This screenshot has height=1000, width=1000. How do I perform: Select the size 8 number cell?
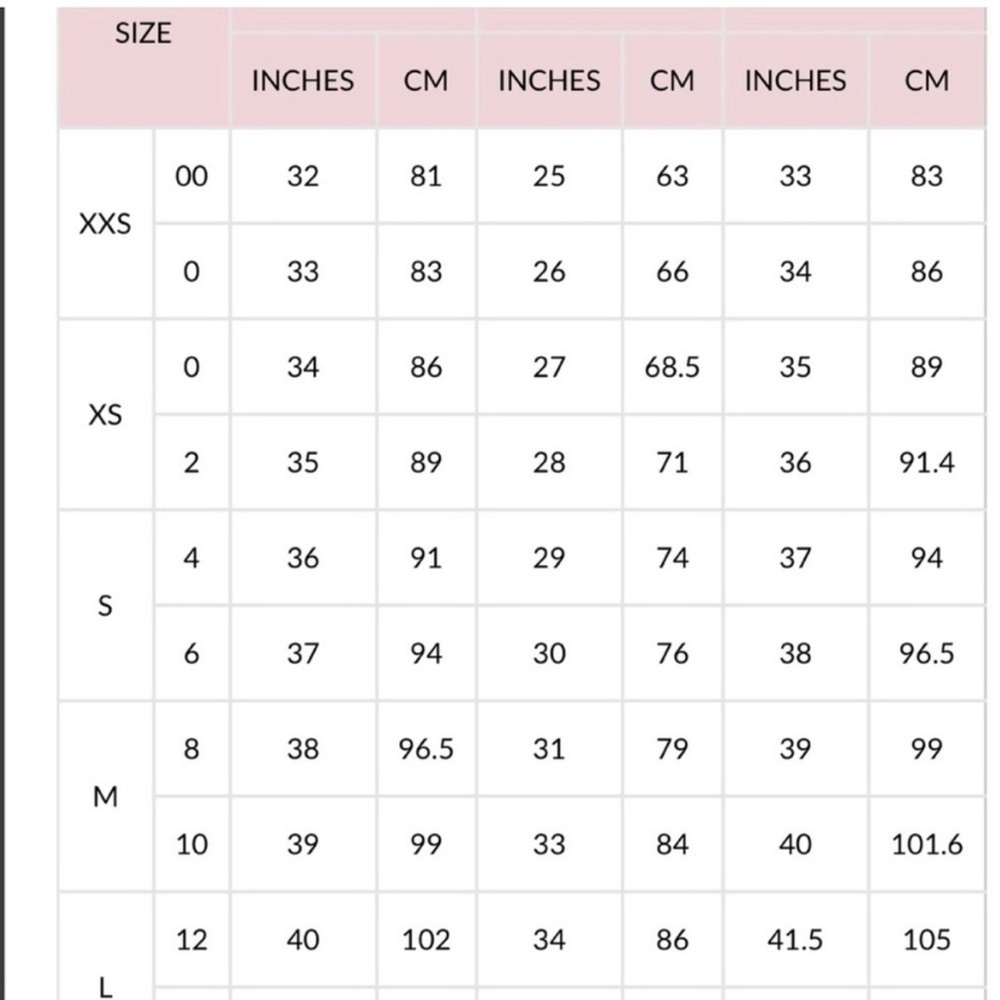[x=191, y=749]
